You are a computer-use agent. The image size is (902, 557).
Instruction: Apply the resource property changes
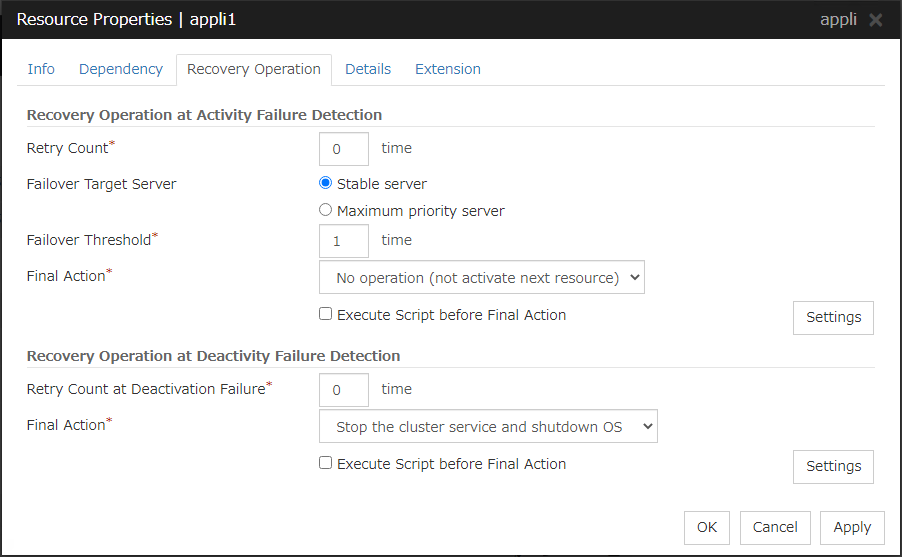pos(852,527)
